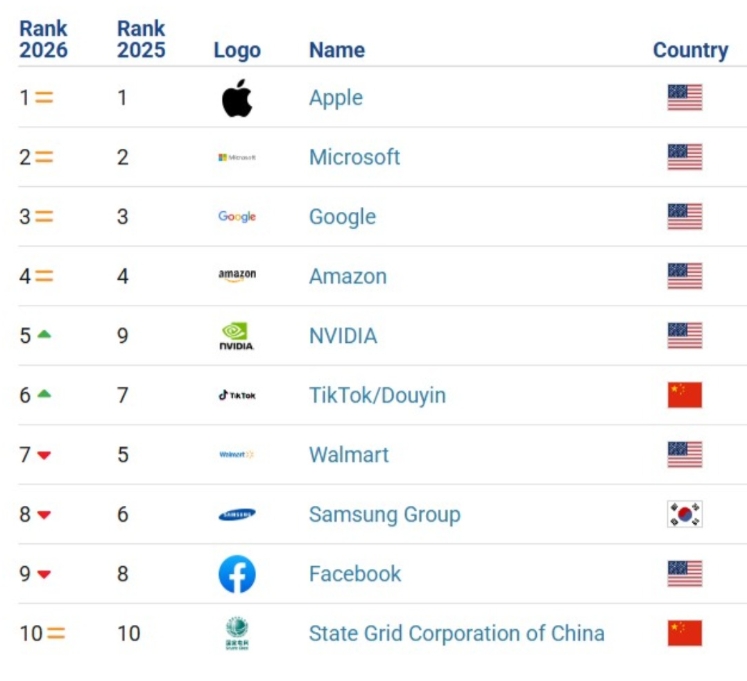Open State Grid Corporation of China link
This screenshot has height=681, width=747.
point(456,633)
